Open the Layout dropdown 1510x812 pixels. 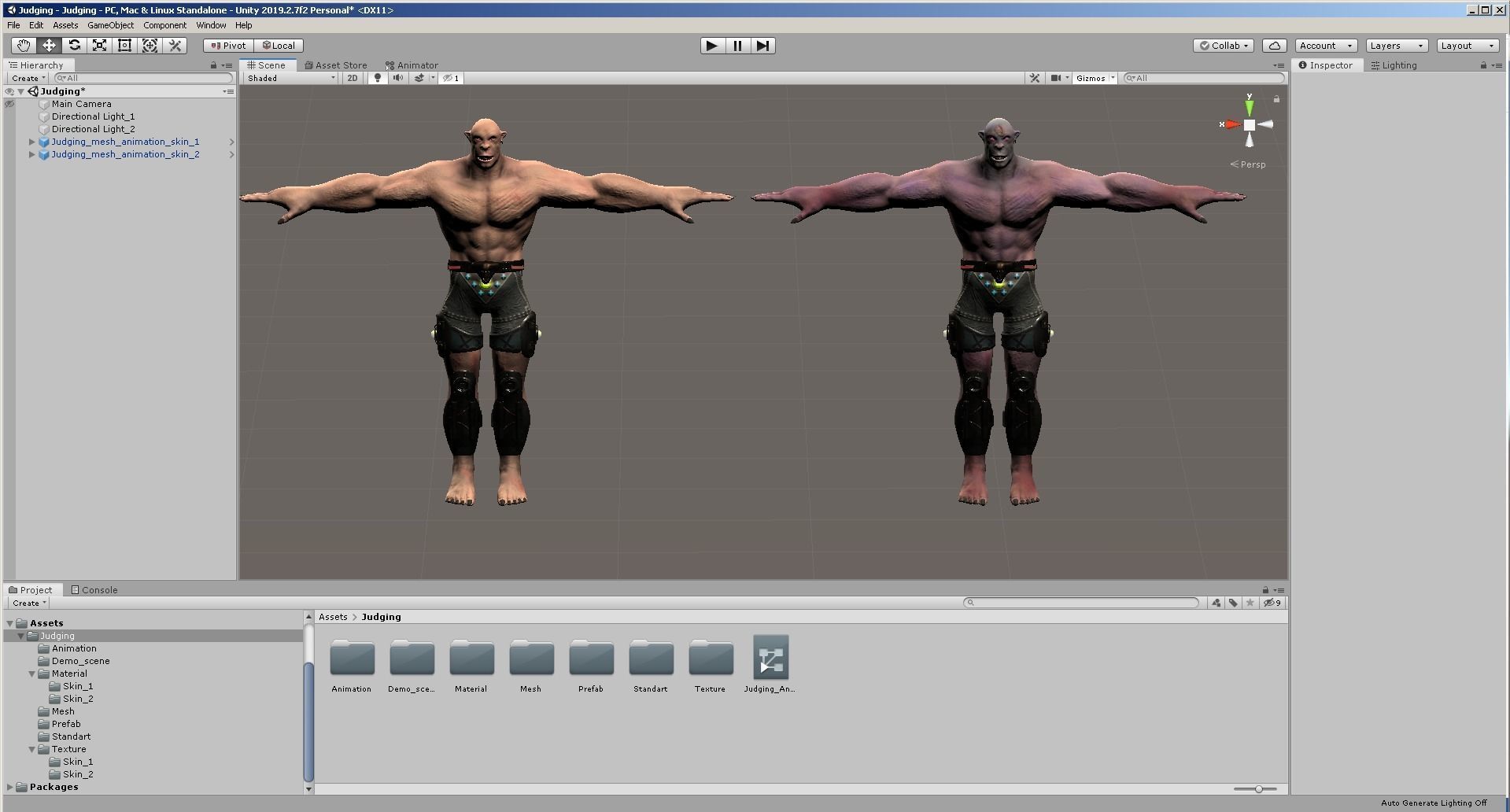tap(1468, 46)
